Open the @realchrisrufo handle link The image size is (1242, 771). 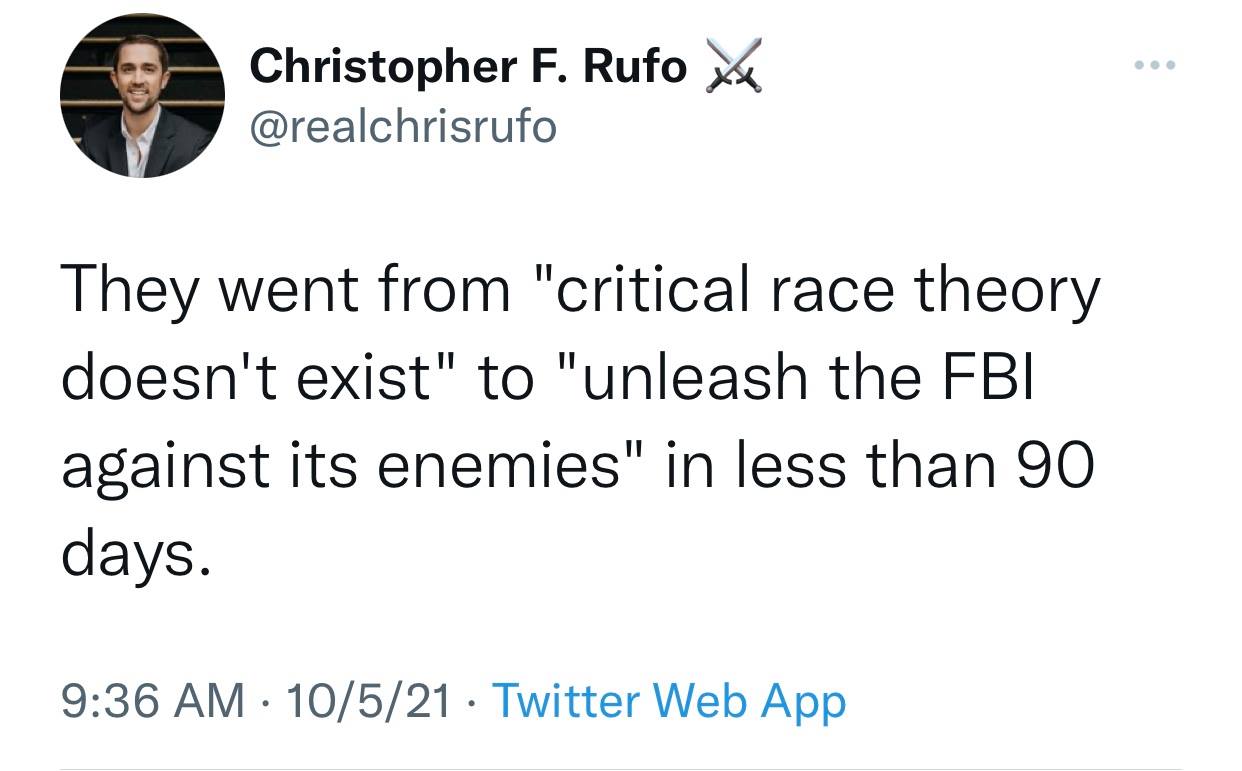point(403,126)
